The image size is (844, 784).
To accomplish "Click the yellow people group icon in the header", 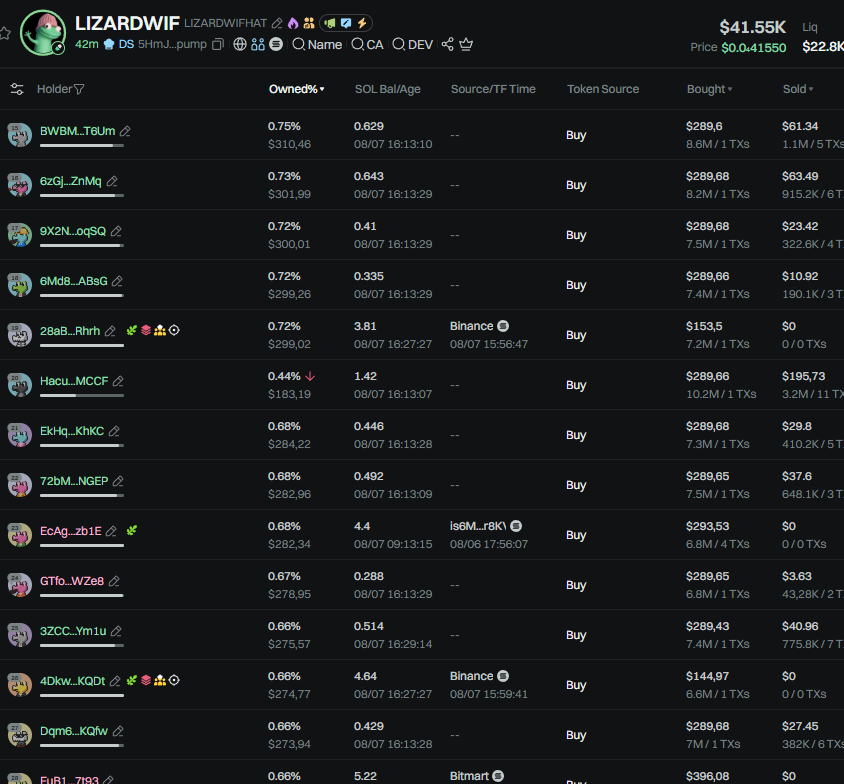I will pyautogui.click(x=308, y=23).
